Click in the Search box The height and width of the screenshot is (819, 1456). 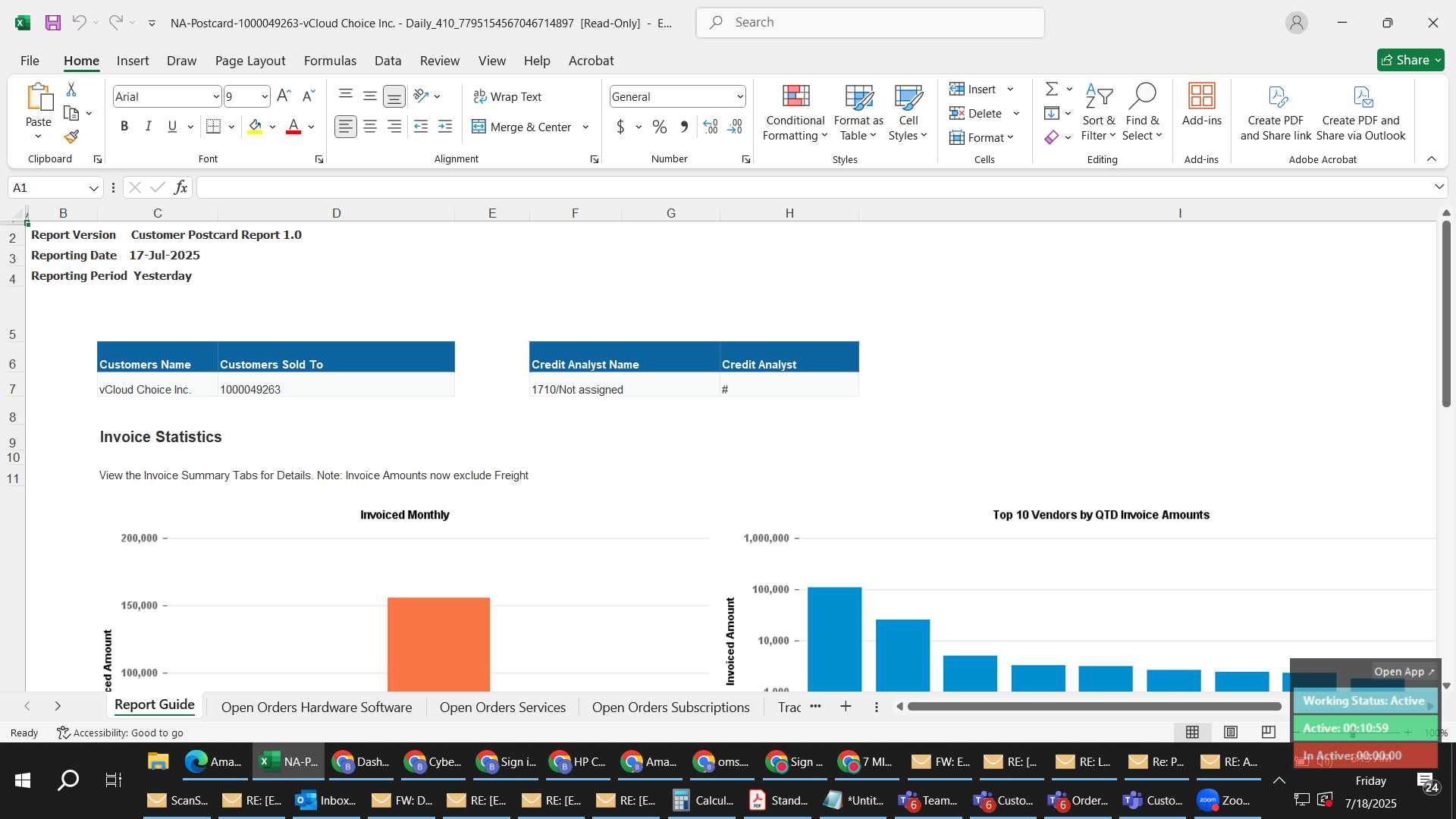871,23
